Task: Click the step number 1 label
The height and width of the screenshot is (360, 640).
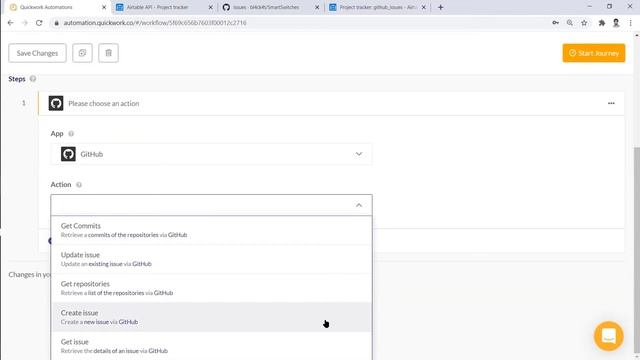Action: coord(24,103)
